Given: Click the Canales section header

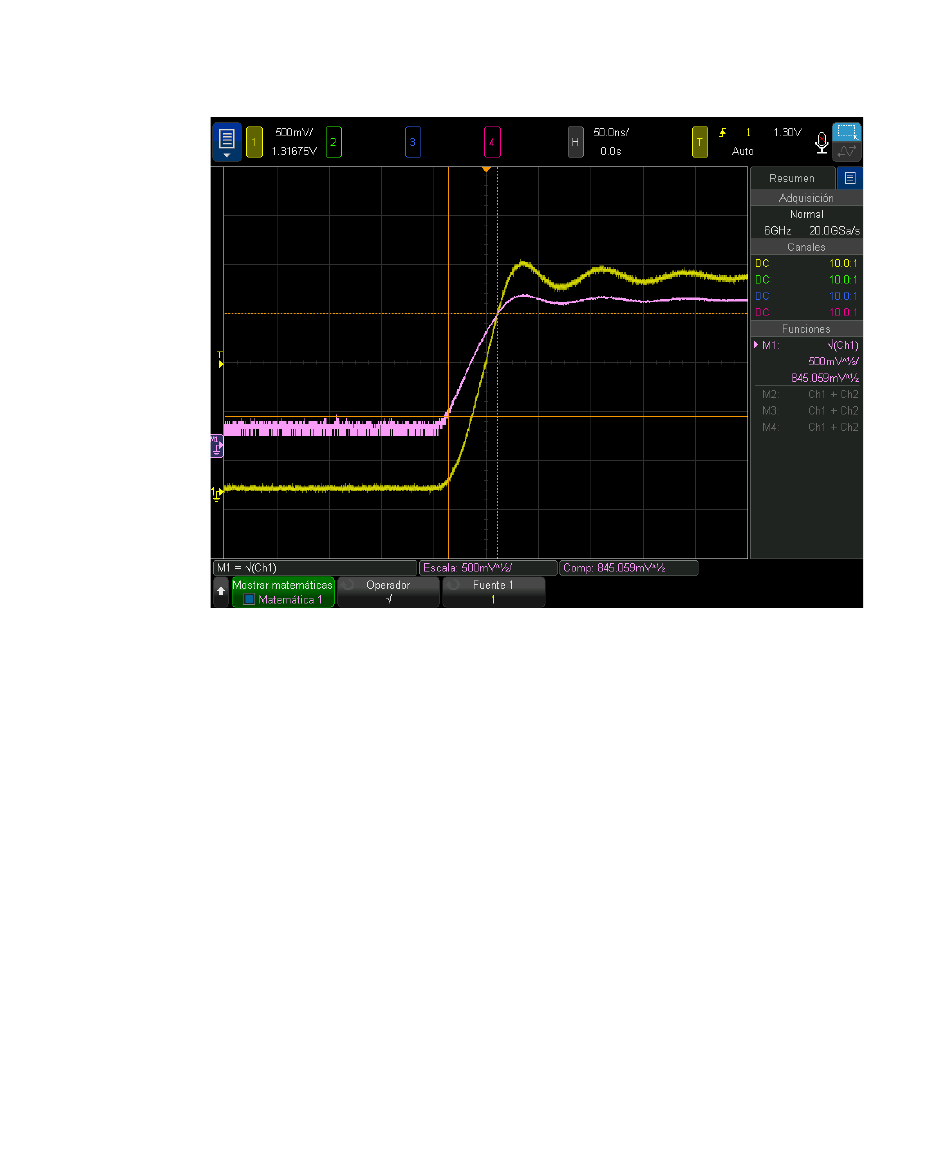Looking at the screenshot, I should (x=806, y=247).
